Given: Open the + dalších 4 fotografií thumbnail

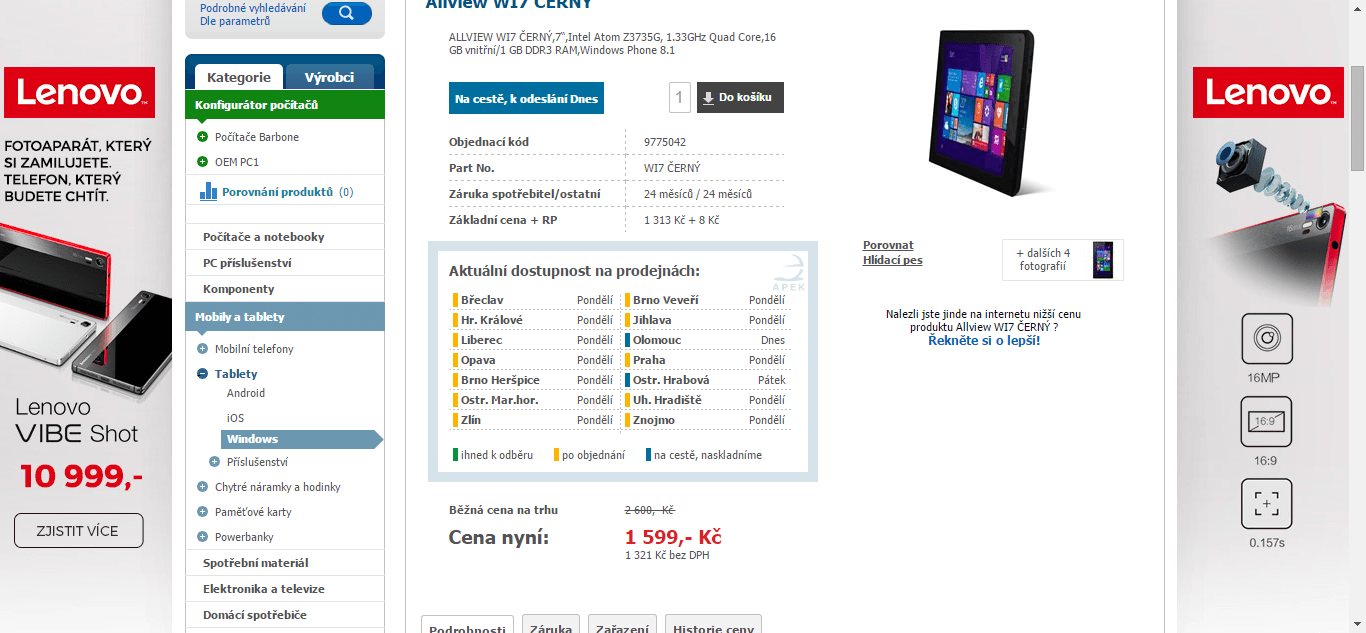Looking at the screenshot, I should pos(1062,260).
